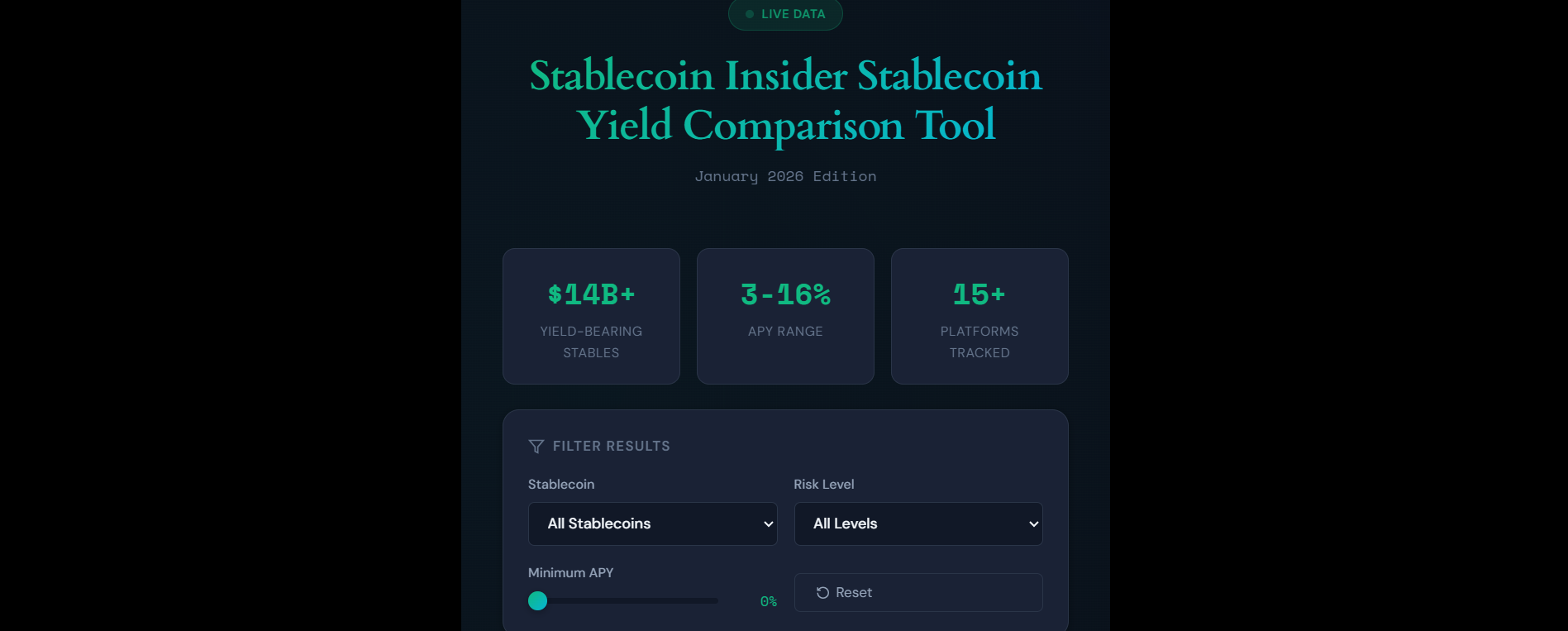Click the filter funnel icon beside FILTER RESULTS
This screenshot has width=1568, height=631.
pos(537,446)
